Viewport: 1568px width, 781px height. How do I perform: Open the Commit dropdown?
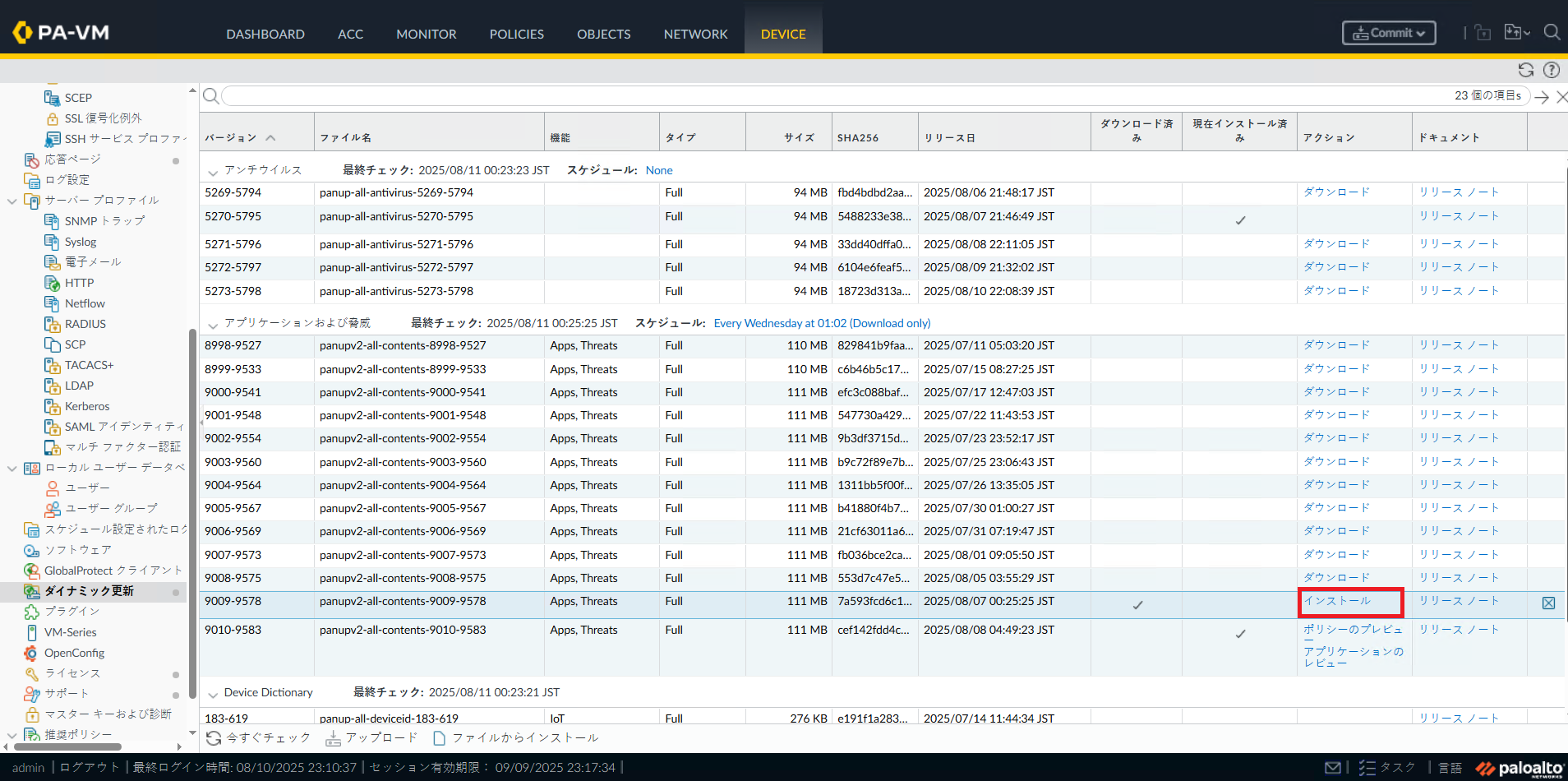[x=1389, y=33]
